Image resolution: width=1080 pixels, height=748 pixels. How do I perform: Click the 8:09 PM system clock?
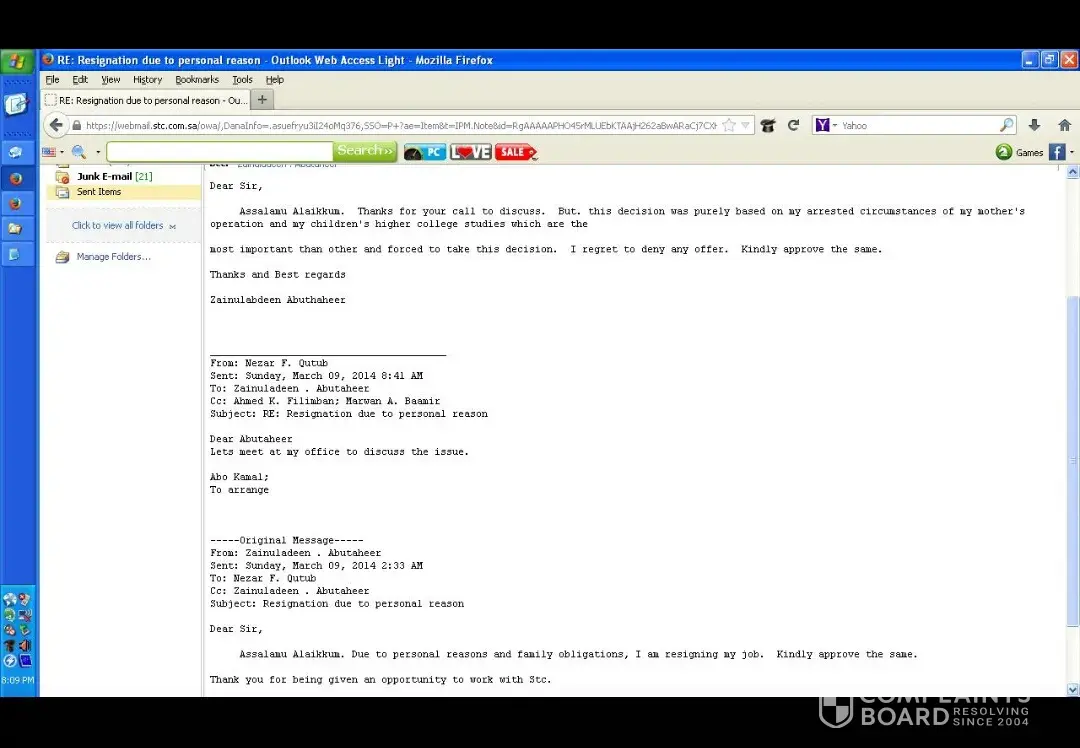pyautogui.click(x=17, y=680)
